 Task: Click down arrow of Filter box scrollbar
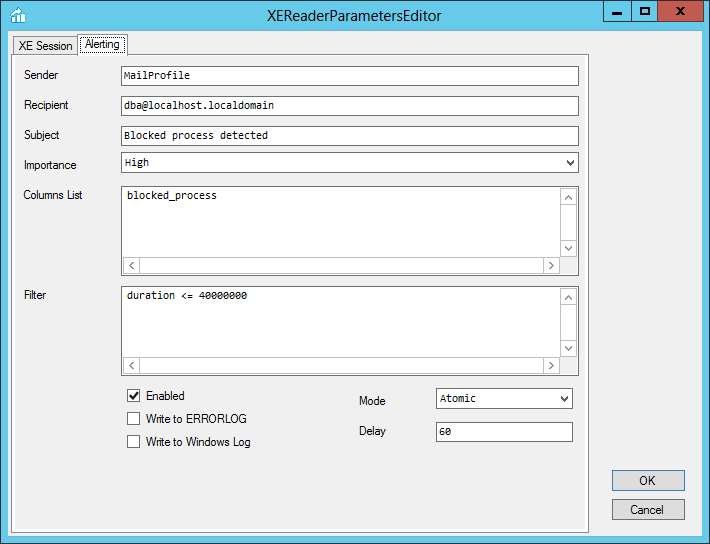click(x=568, y=348)
